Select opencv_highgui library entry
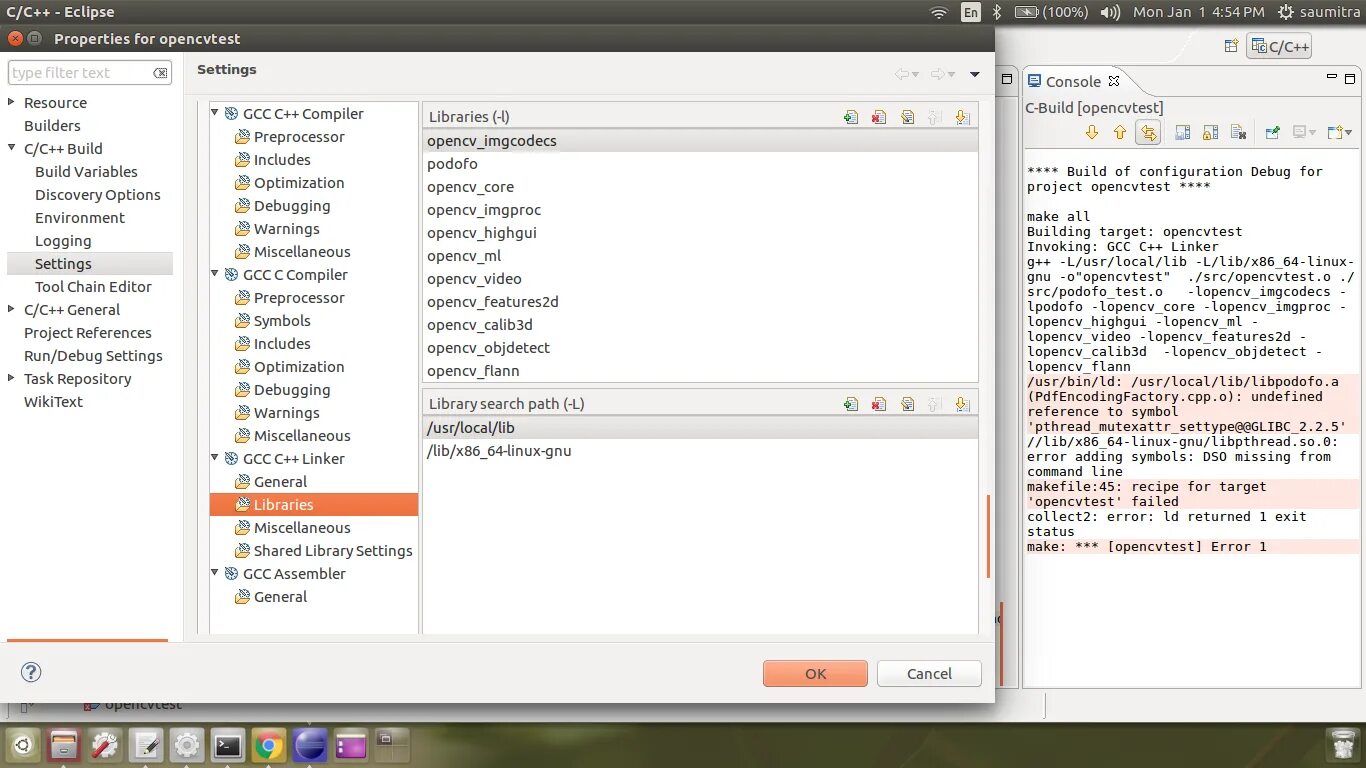Screen dimensions: 1366x768 coord(700,233)
